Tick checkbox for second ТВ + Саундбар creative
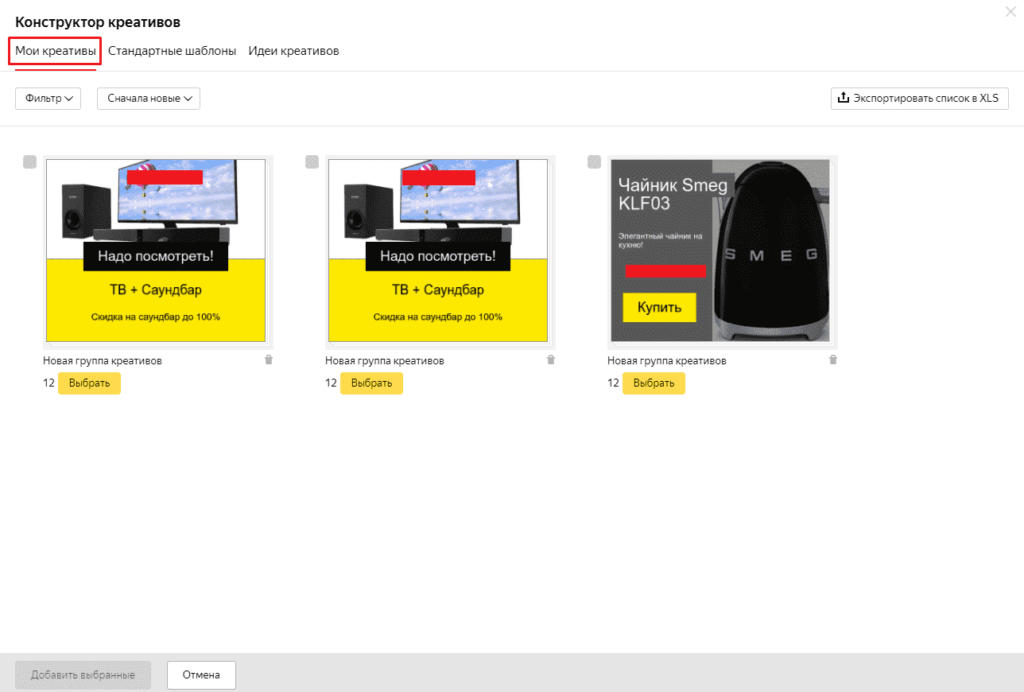This screenshot has height=692, width=1024. tap(312, 162)
